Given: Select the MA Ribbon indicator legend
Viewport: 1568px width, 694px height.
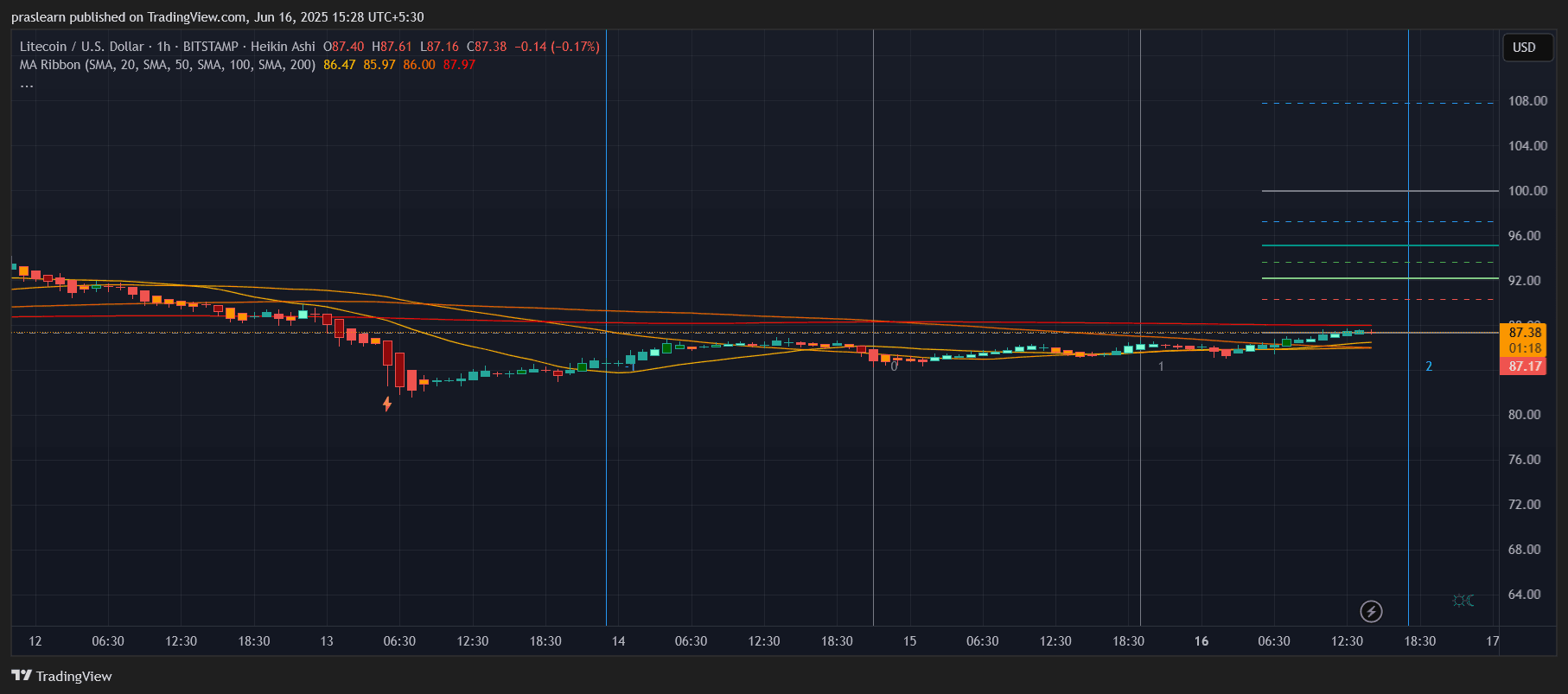Looking at the screenshot, I should tap(167, 65).
